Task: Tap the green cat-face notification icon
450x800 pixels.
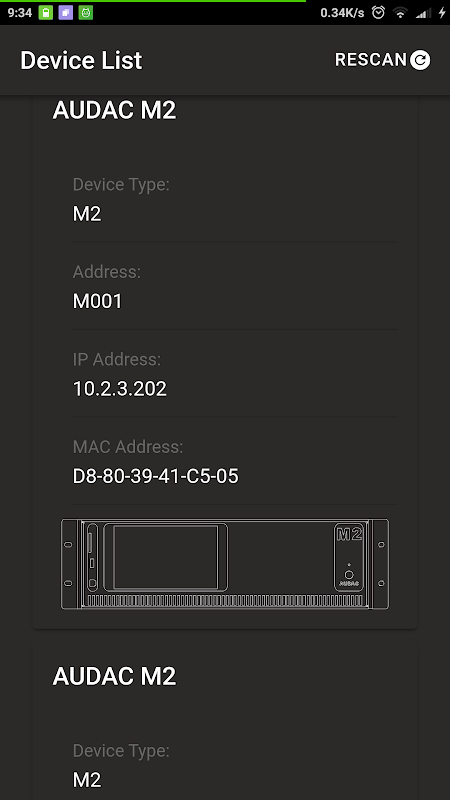Action: [86, 13]
